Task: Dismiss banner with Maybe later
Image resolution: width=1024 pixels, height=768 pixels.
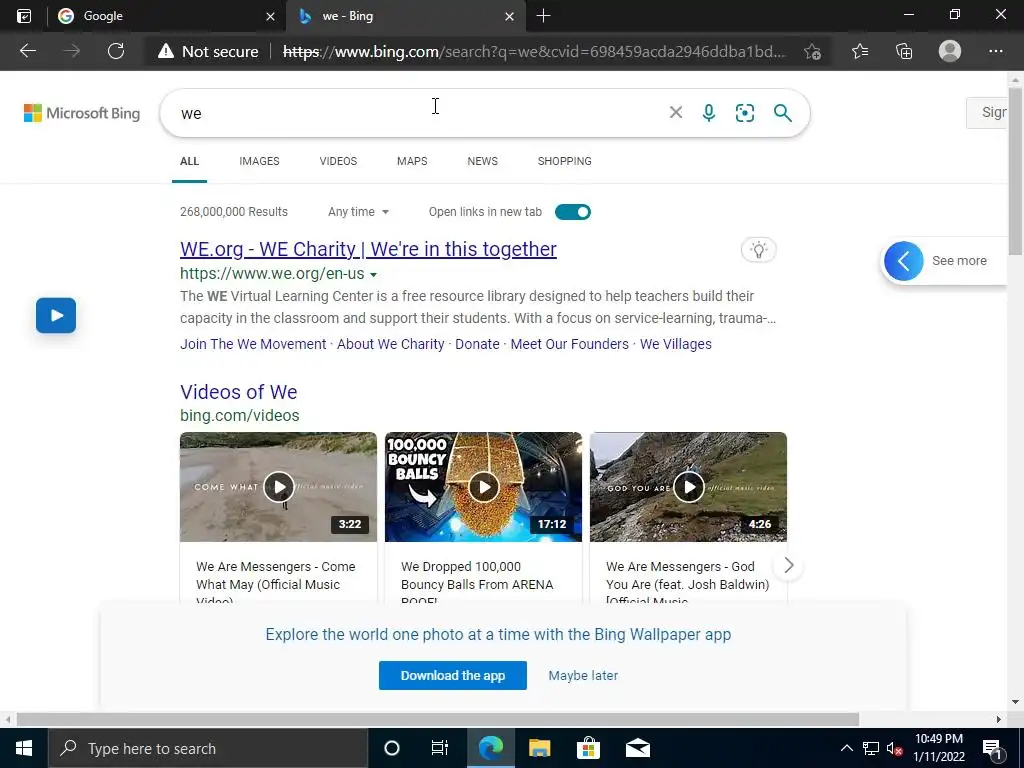Action: pos(583,675)
